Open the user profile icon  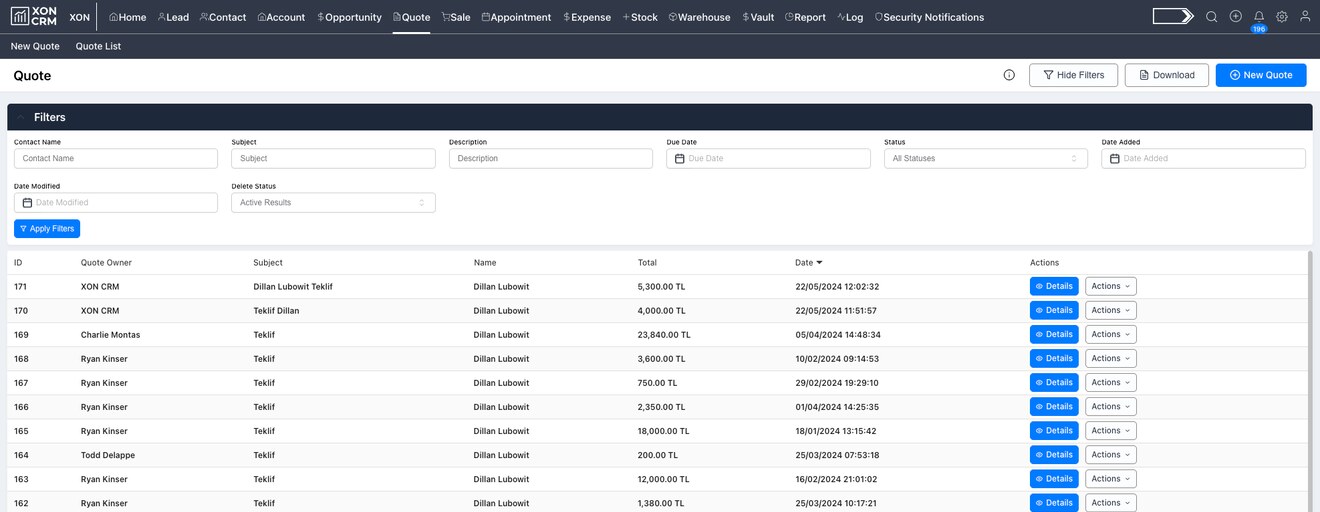pos(1305,17)
